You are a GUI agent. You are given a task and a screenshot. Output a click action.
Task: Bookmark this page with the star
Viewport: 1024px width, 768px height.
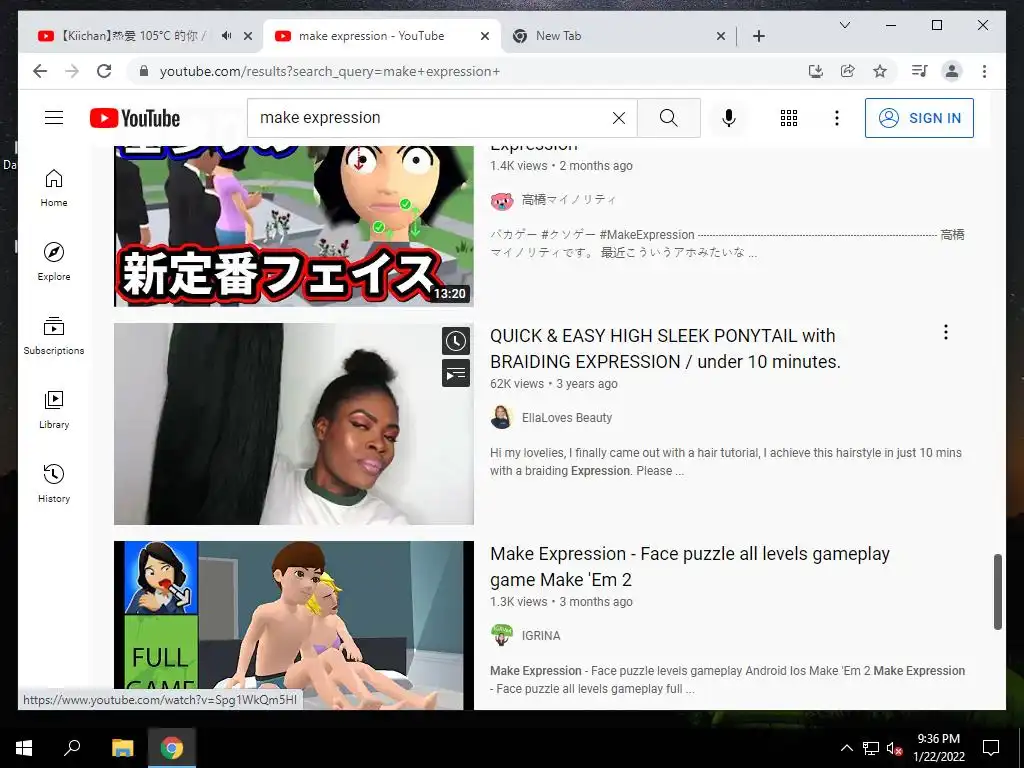[880, 71]
